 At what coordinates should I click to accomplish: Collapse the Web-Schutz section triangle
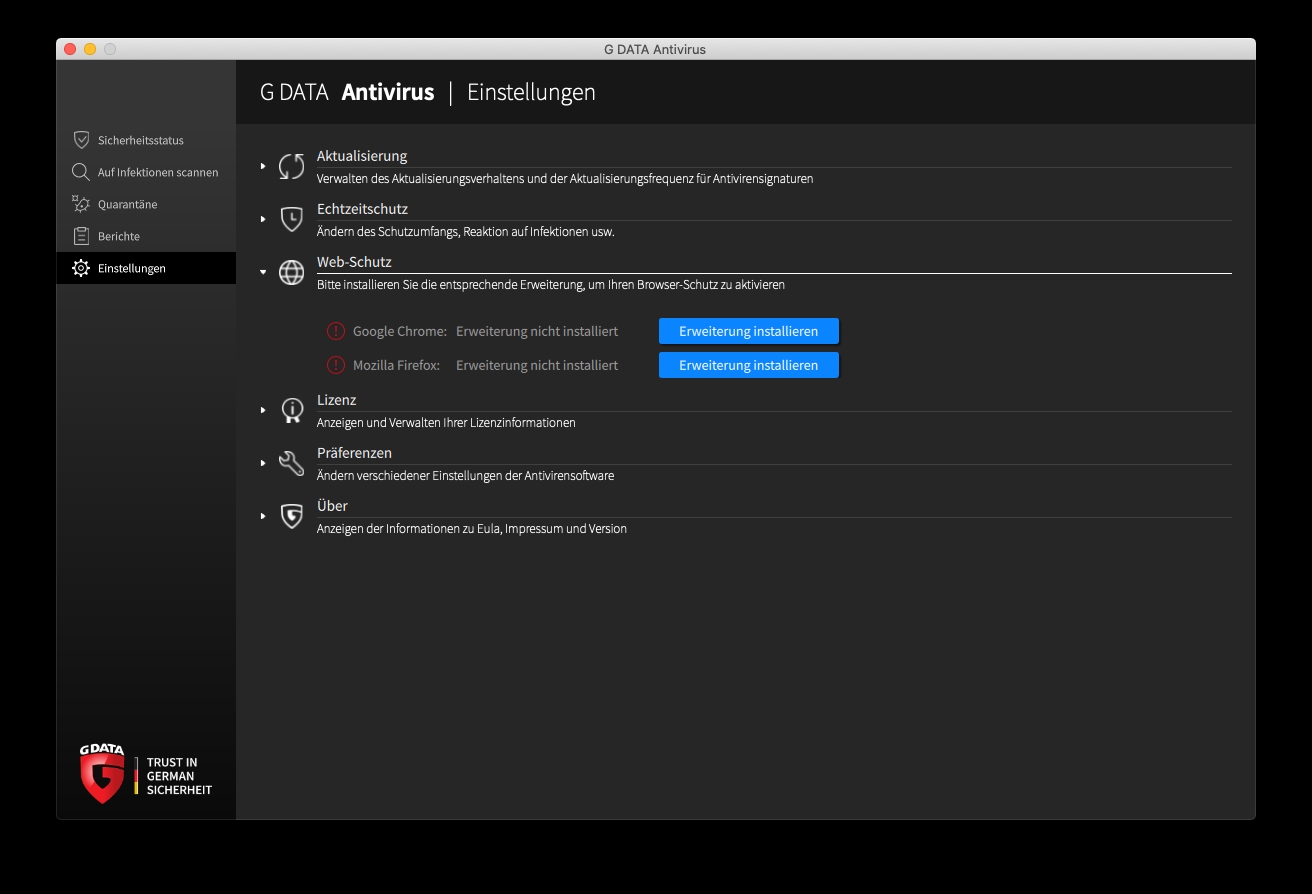(263, 272)
